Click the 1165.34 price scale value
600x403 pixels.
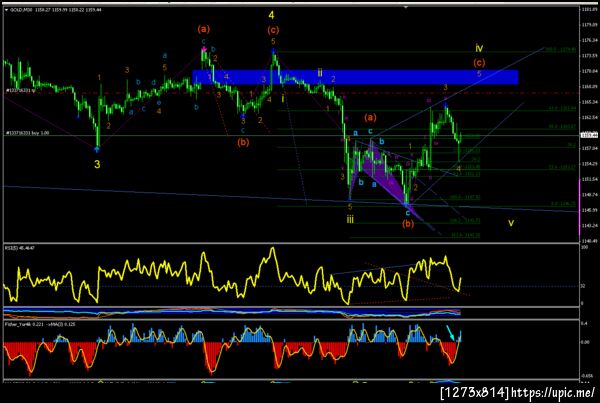tap(589, 102)
